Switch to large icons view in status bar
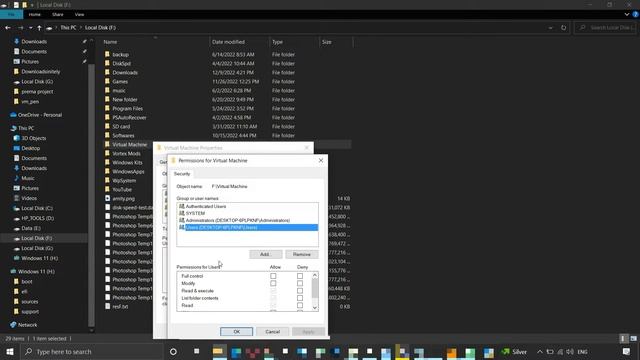This screenshot has height=360, width=640. [x=633, y=338]
